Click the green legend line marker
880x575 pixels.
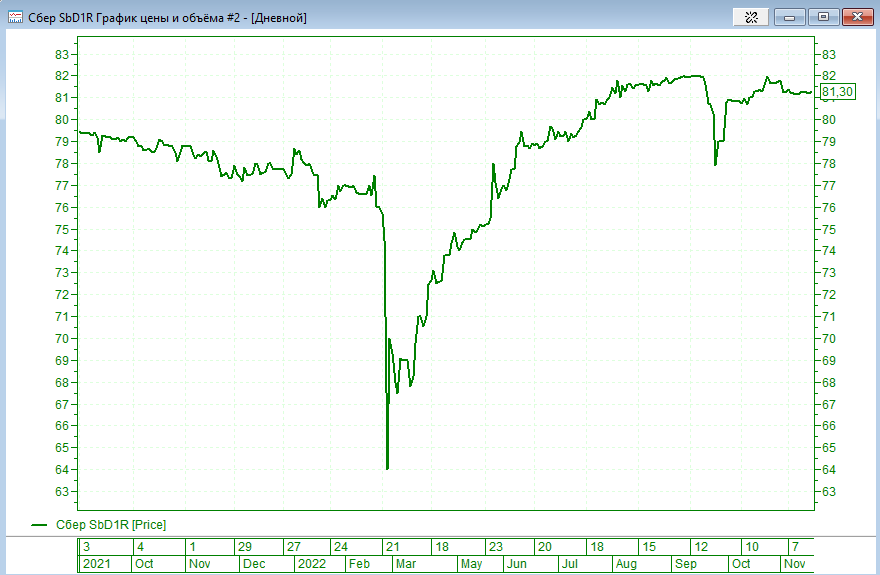tap(39, 524)
